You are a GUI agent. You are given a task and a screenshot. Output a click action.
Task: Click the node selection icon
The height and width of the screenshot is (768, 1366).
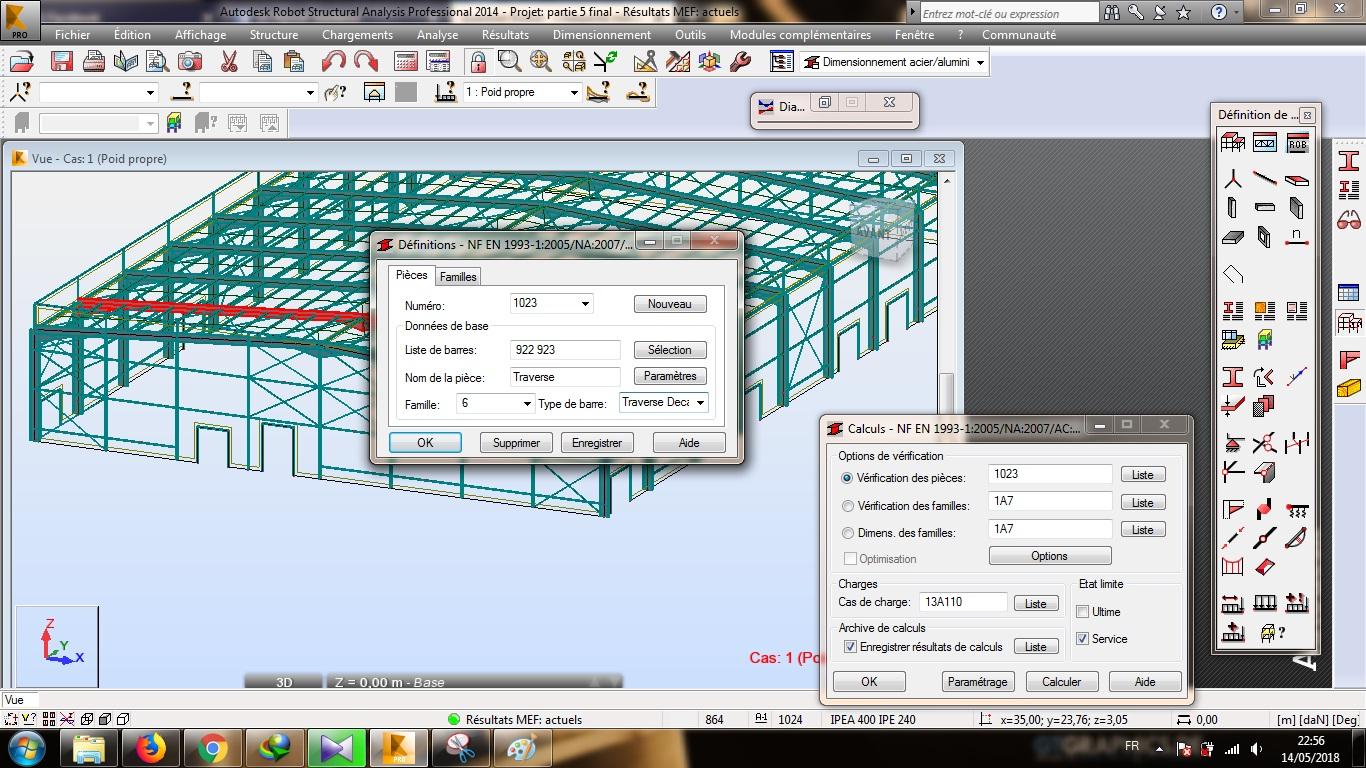19,92
